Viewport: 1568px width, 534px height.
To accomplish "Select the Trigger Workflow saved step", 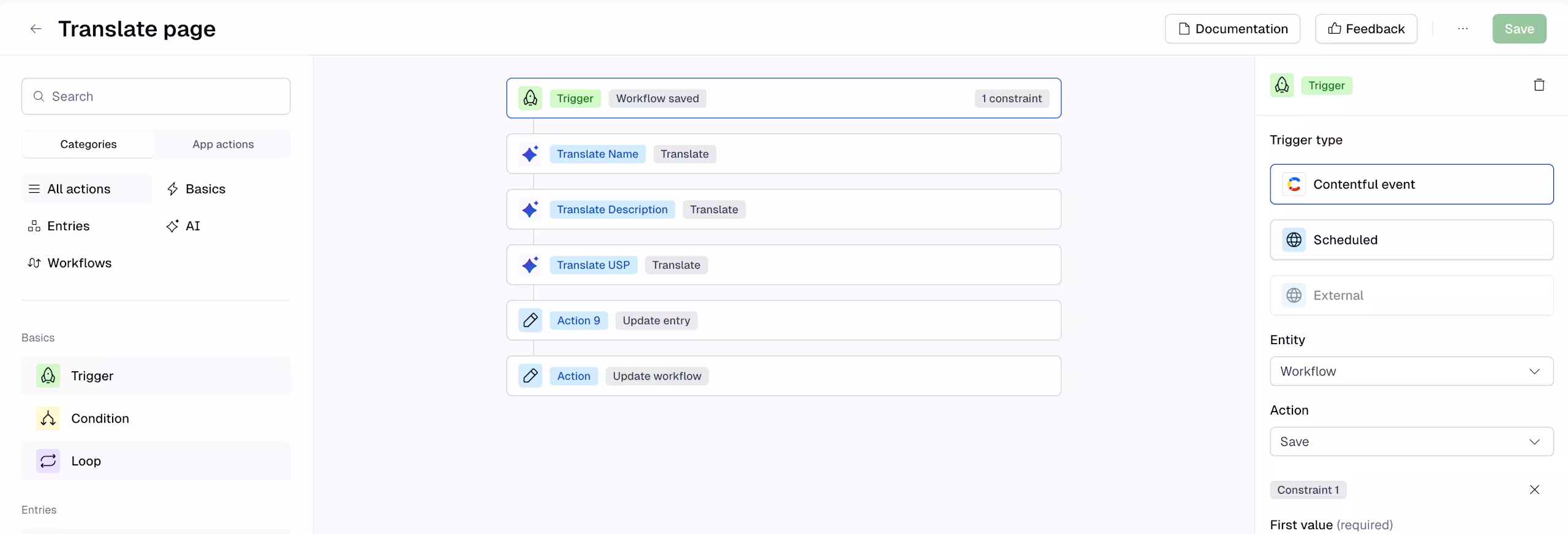I will click(x=783, y=98).
